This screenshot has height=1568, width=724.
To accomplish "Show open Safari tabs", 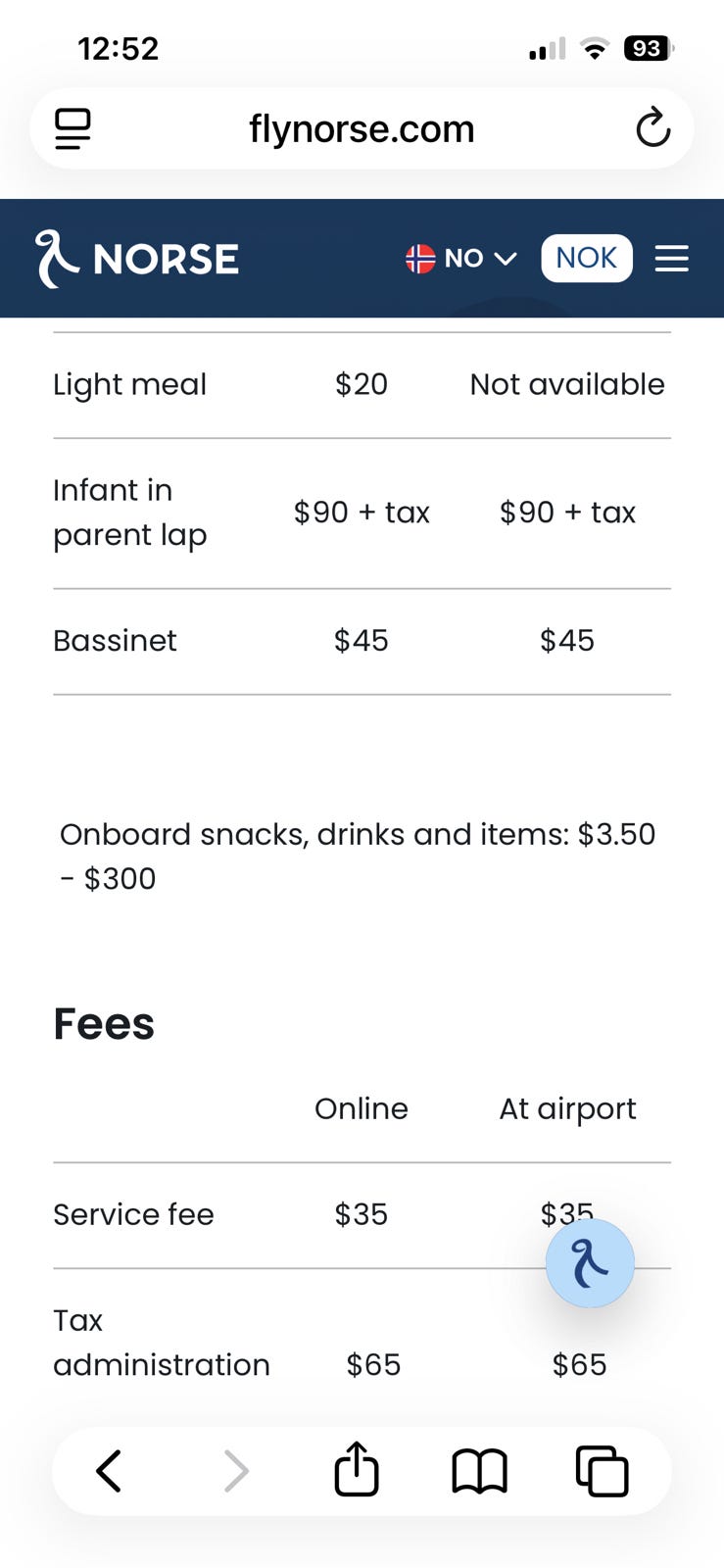I will point(602,1471).
